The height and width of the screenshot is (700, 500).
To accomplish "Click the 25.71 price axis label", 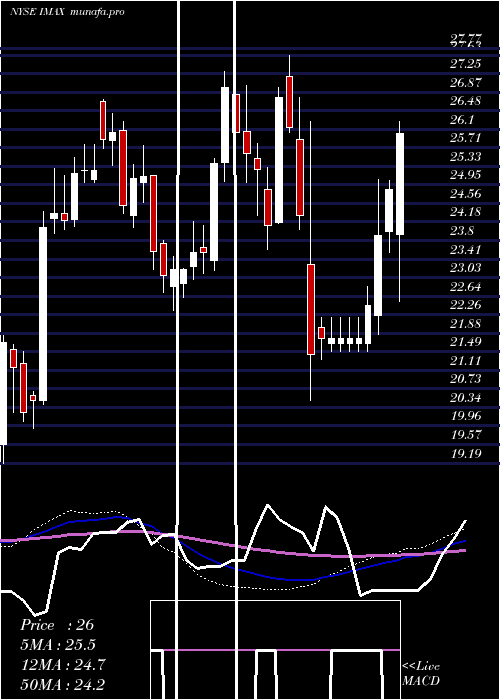I will click(x=465, y=138).
